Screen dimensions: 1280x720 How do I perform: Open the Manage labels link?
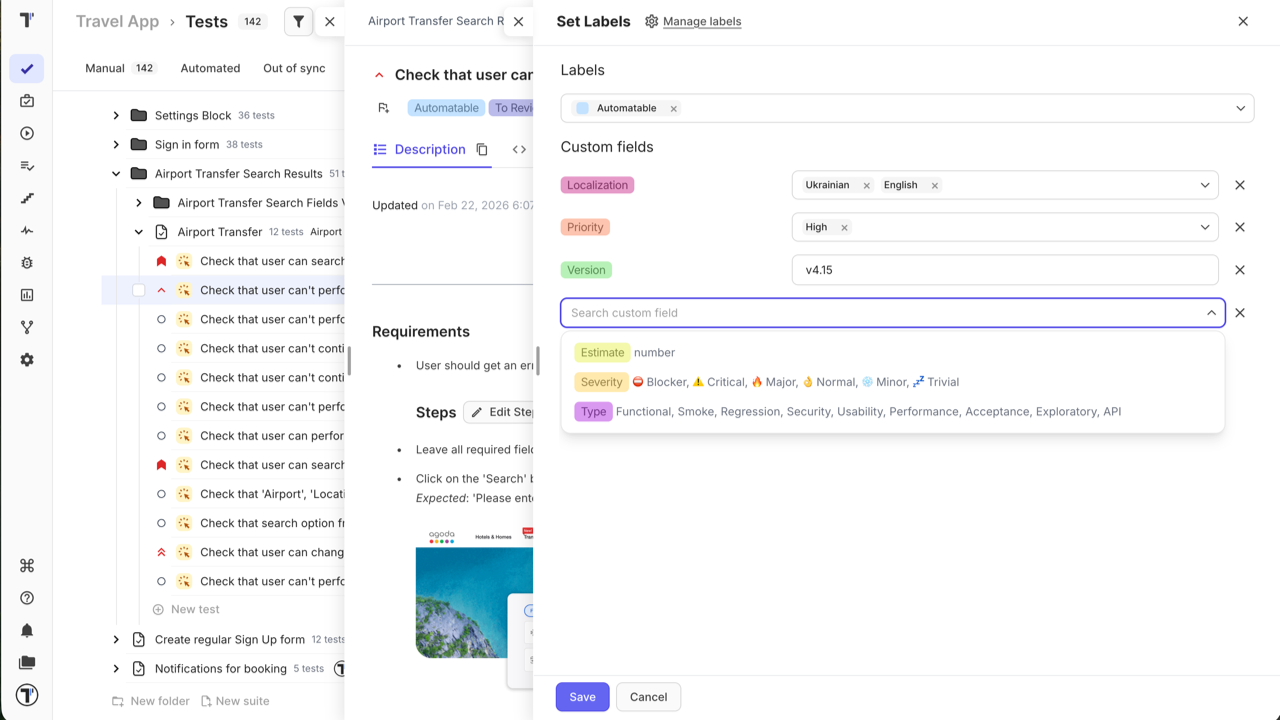pyautogui.click(x=702, y=21)
